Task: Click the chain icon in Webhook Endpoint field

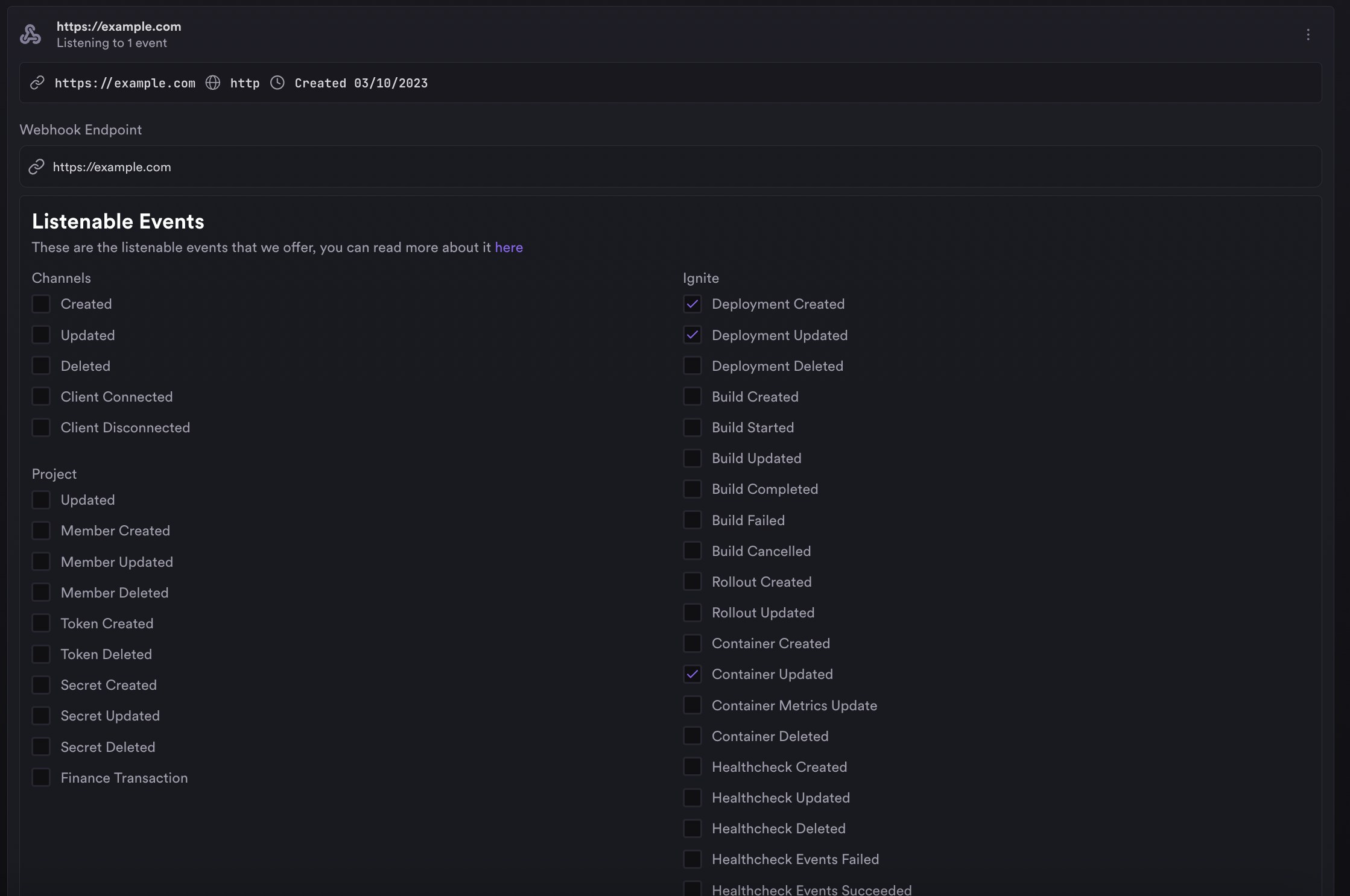Action: tap(37, 166)
